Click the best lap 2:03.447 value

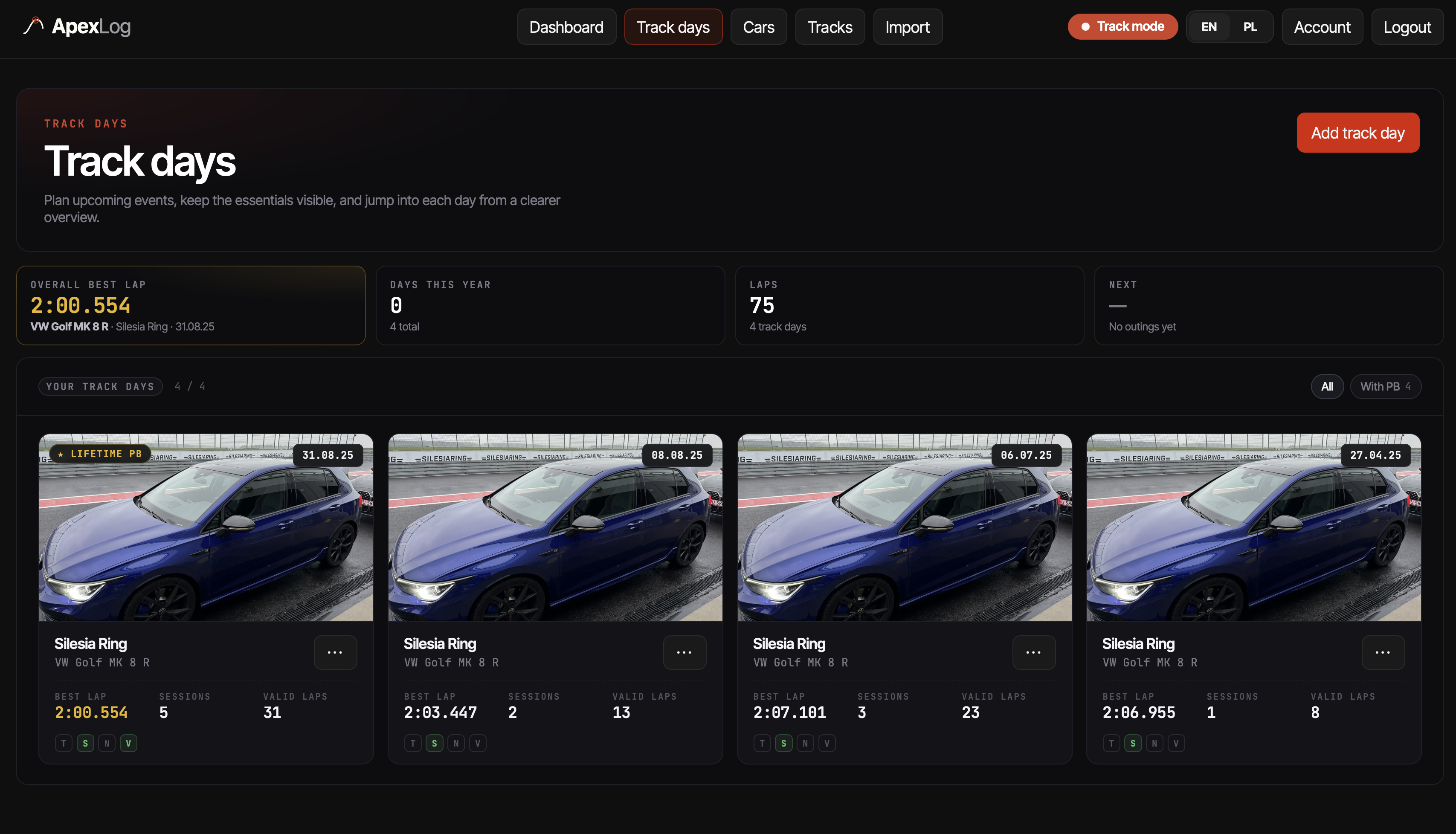tap(441, 712)
